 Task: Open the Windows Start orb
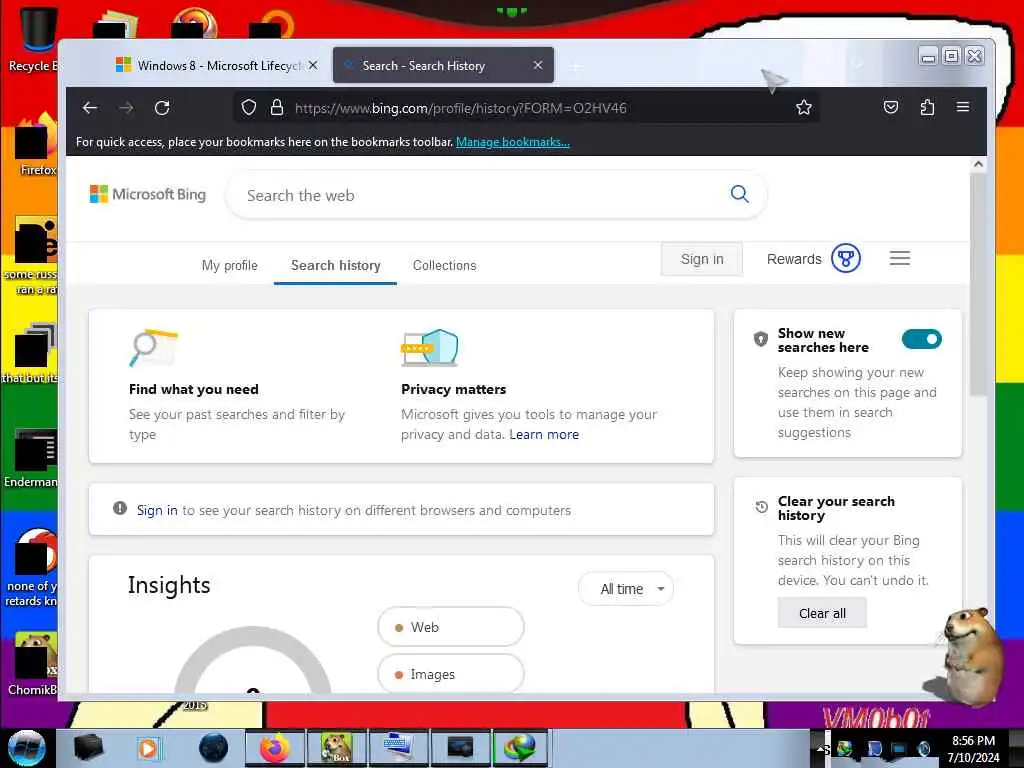pyautogui.click(x=26, y=748)
